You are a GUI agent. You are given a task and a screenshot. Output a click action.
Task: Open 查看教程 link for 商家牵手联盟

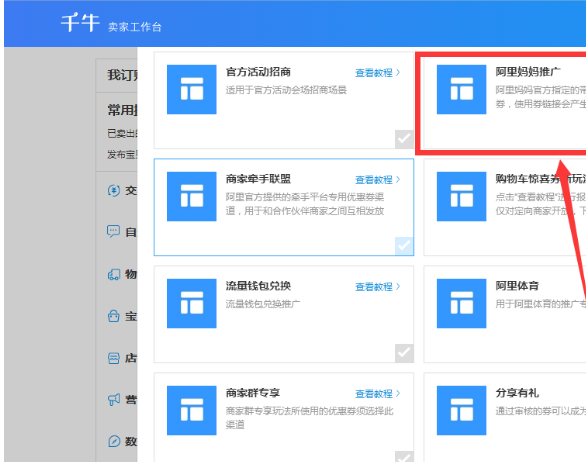(x=377, y=180)
